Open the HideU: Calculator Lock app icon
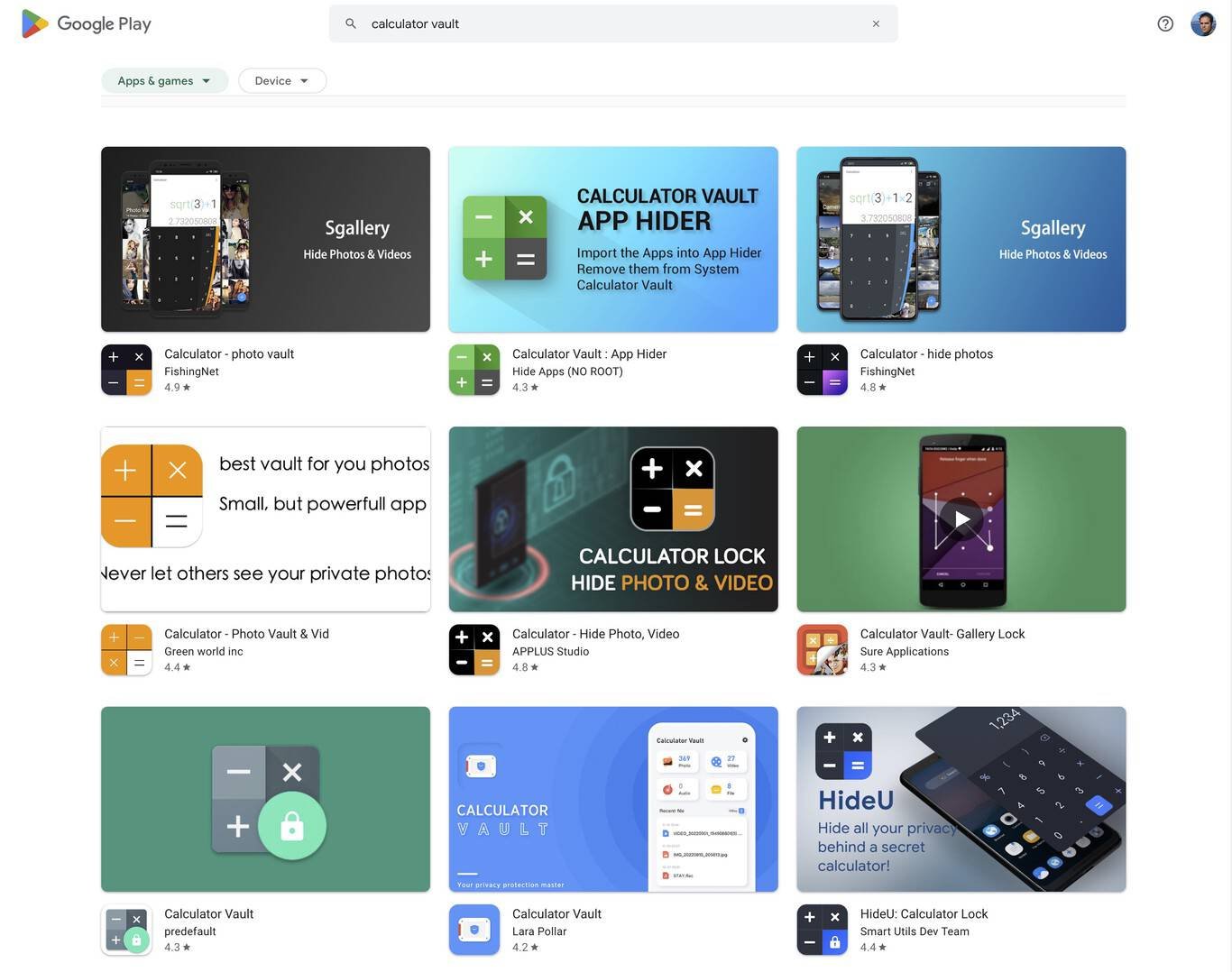Viewport: 1232px width, 972px height. (x=823, y=930)
